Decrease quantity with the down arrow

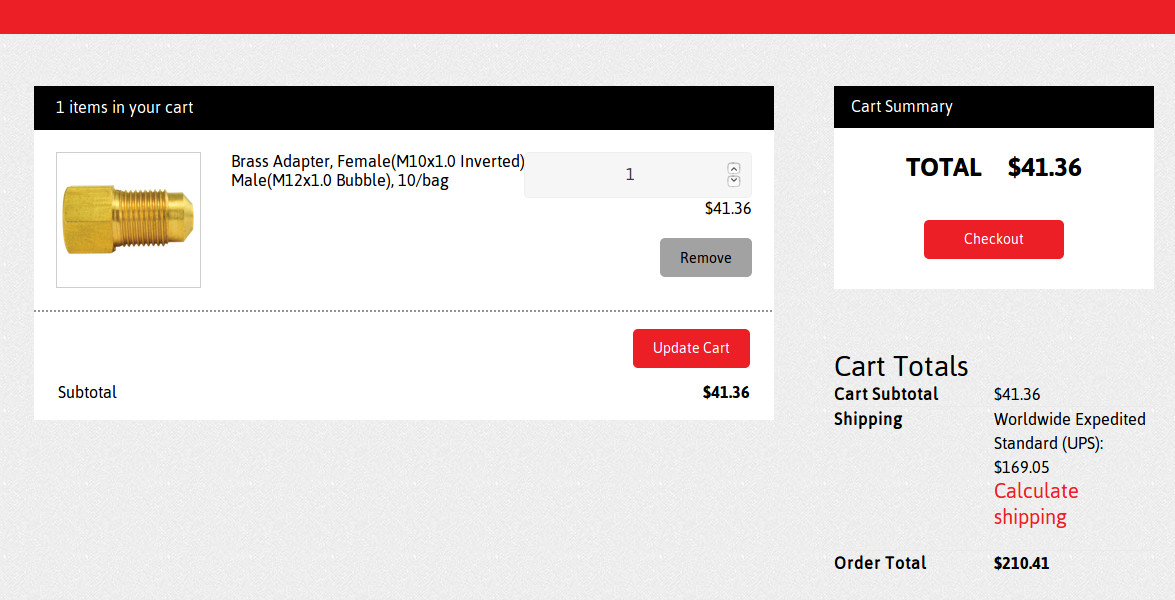(733, 181)
